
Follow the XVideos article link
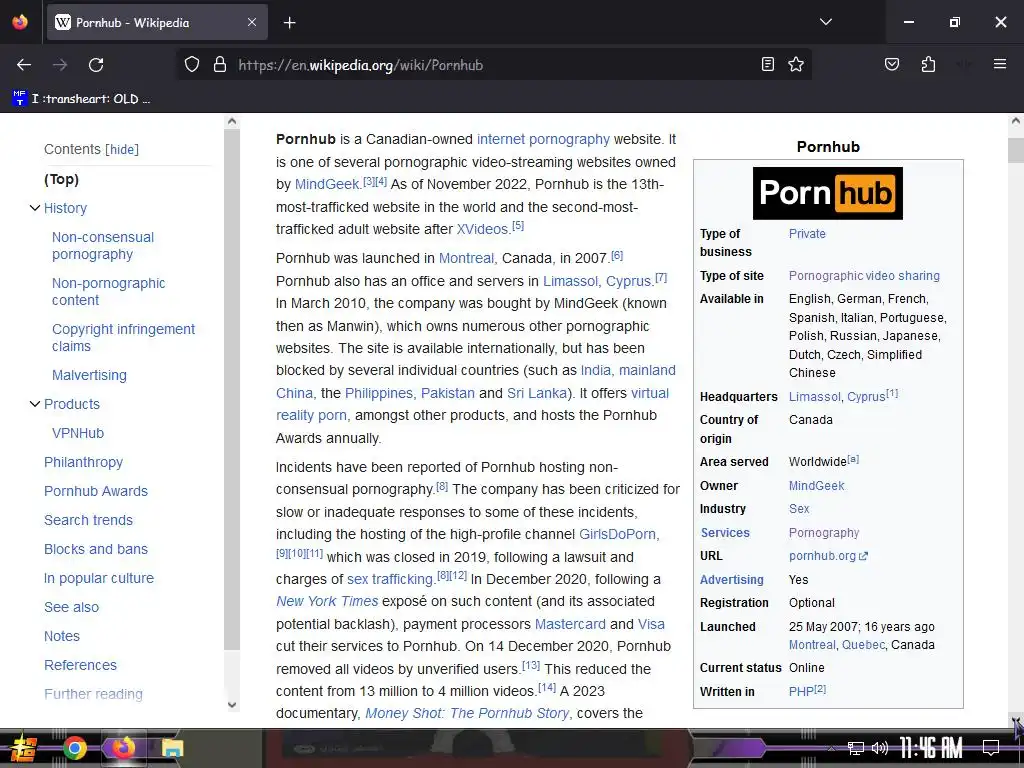482,229
